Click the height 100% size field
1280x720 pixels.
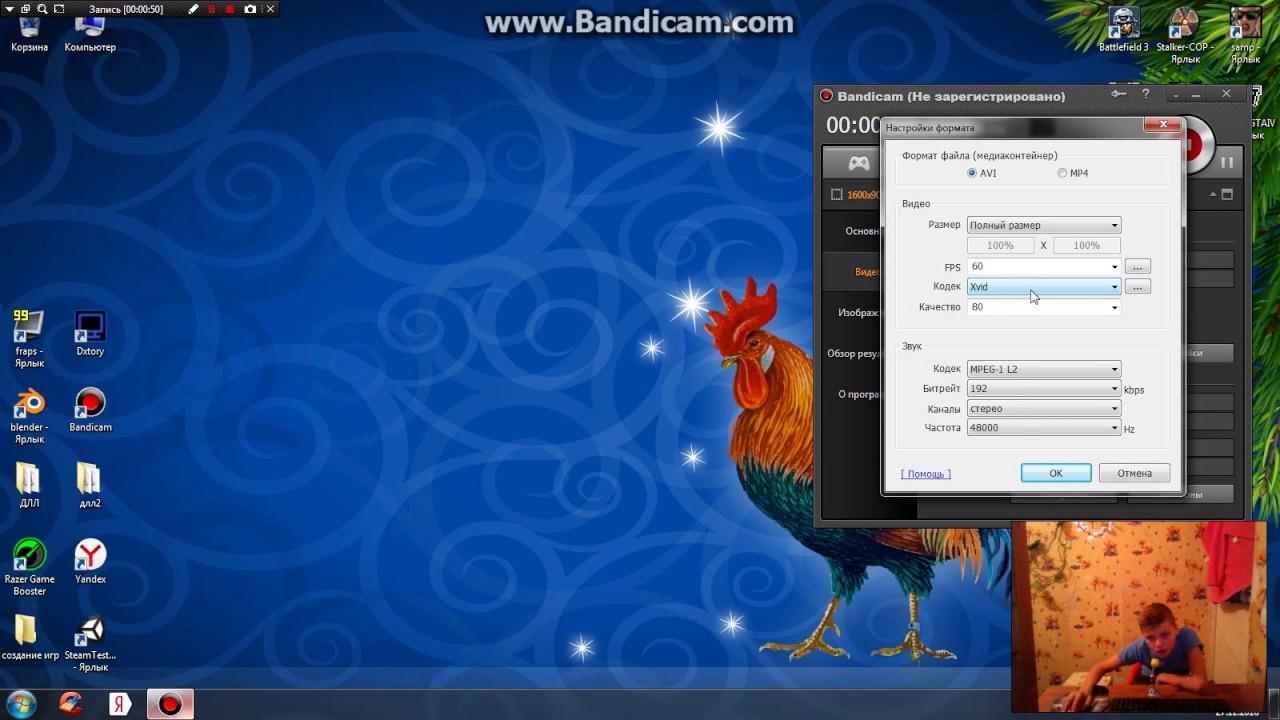[1086, 245]
